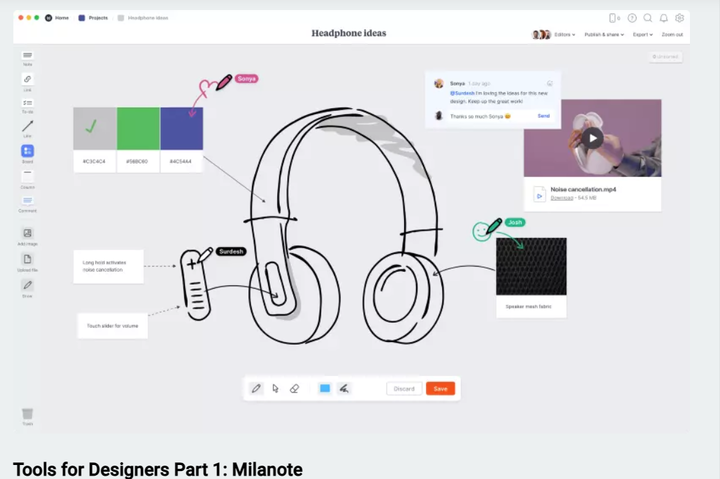Add a To-do list from sidebar
The width and height of the screenshot is (720, 479).
pyautogui.click(x=27, y=104)
